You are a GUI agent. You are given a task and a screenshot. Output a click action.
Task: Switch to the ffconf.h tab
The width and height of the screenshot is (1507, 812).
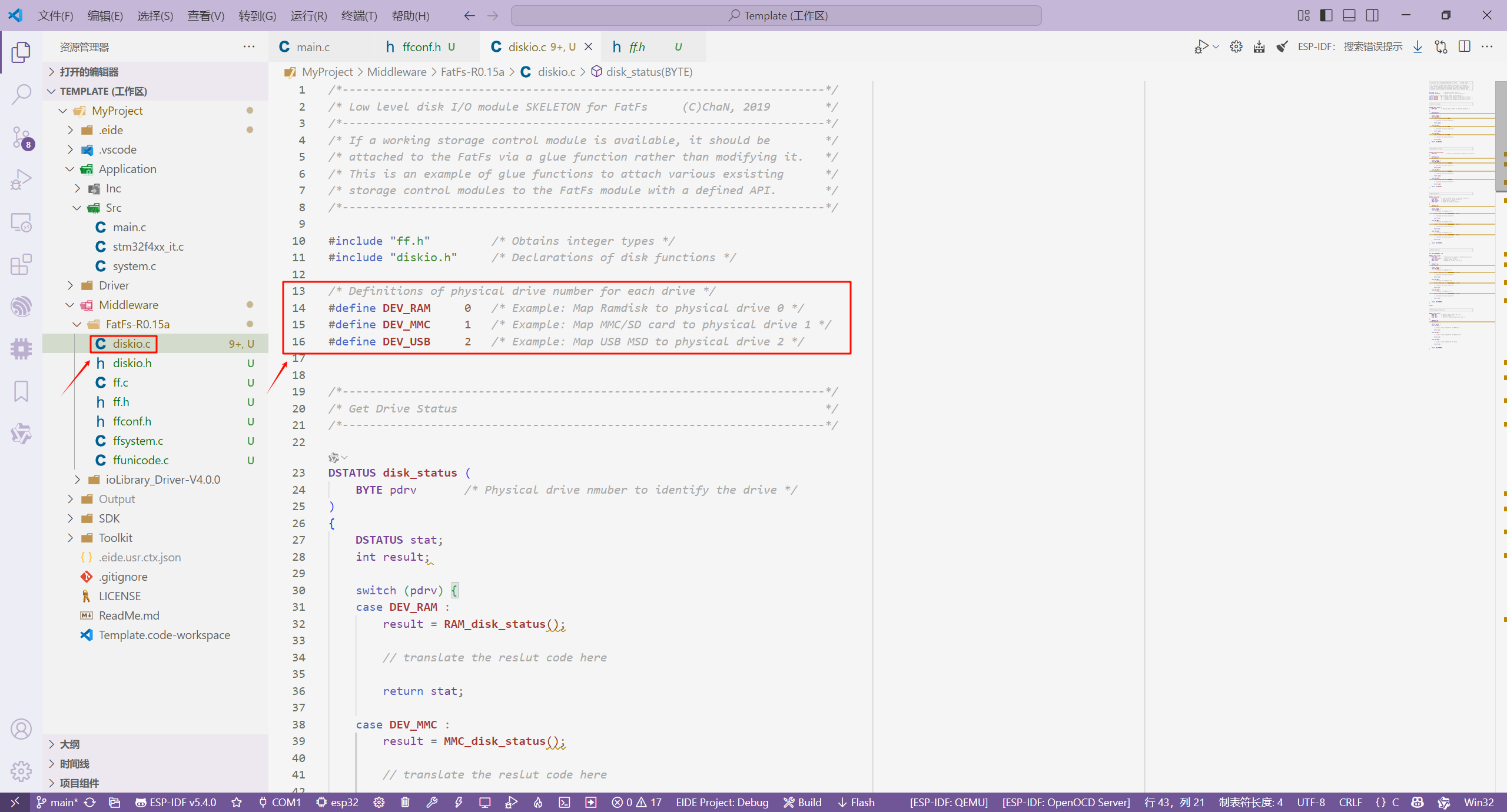[421, 46]
